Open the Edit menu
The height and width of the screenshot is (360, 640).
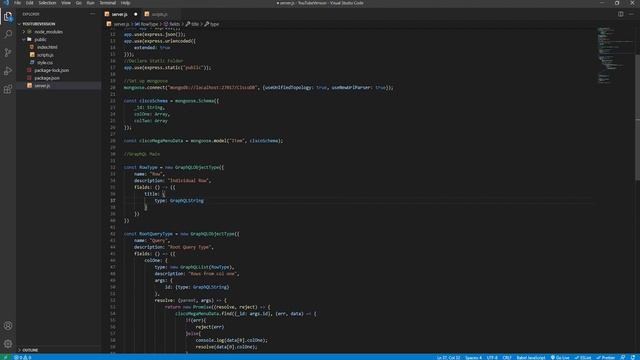(x=30, y=3)
